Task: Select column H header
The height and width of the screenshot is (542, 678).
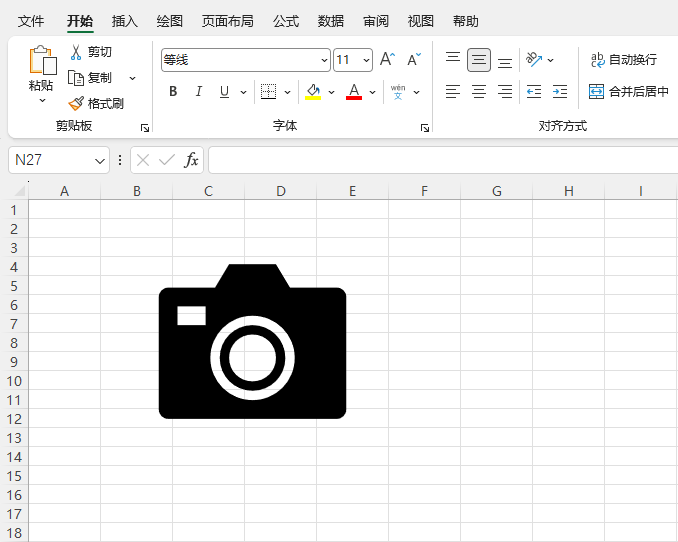Action: 569,191
